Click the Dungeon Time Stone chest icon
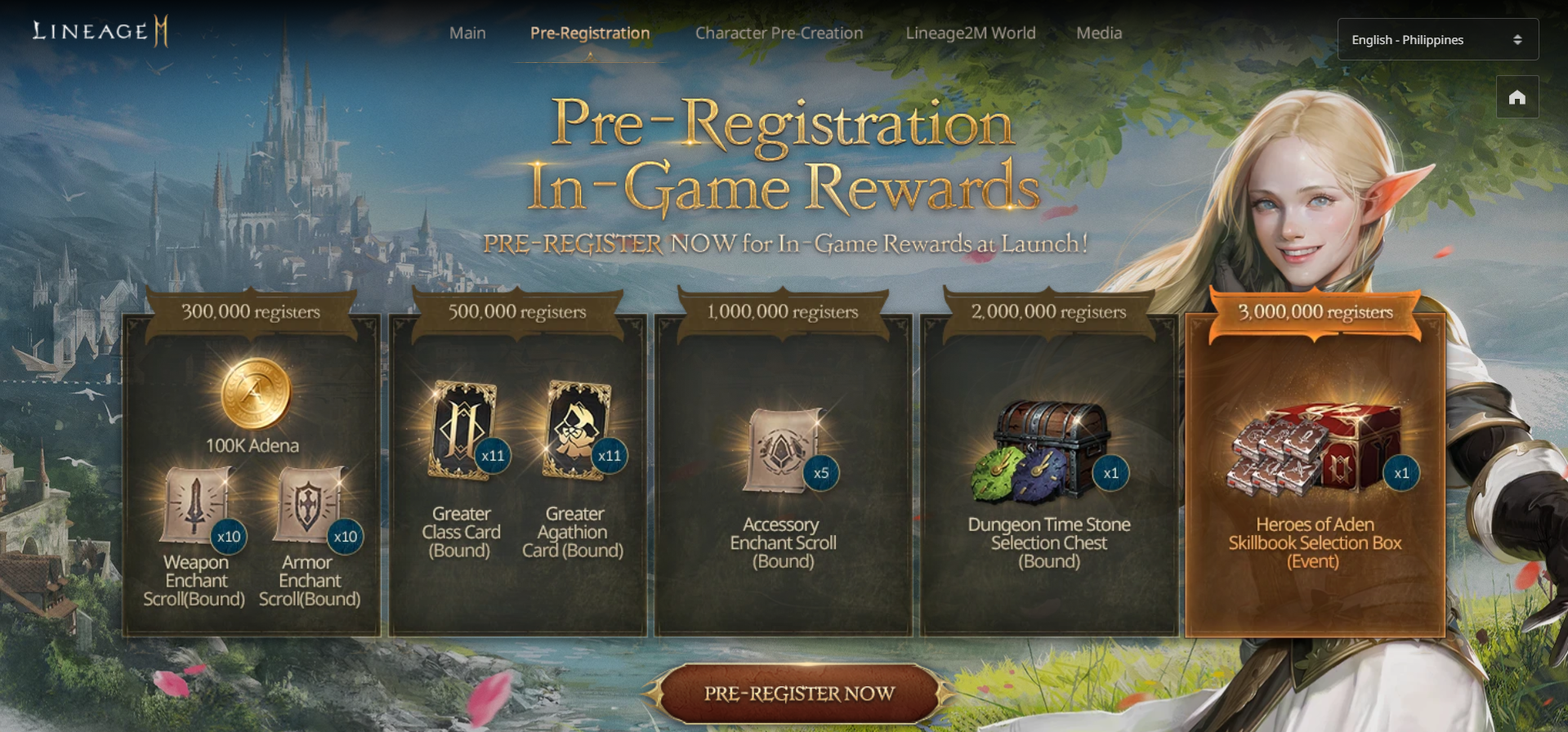Viewport: 1568px width, 732px height. [x=1041, y=451]
